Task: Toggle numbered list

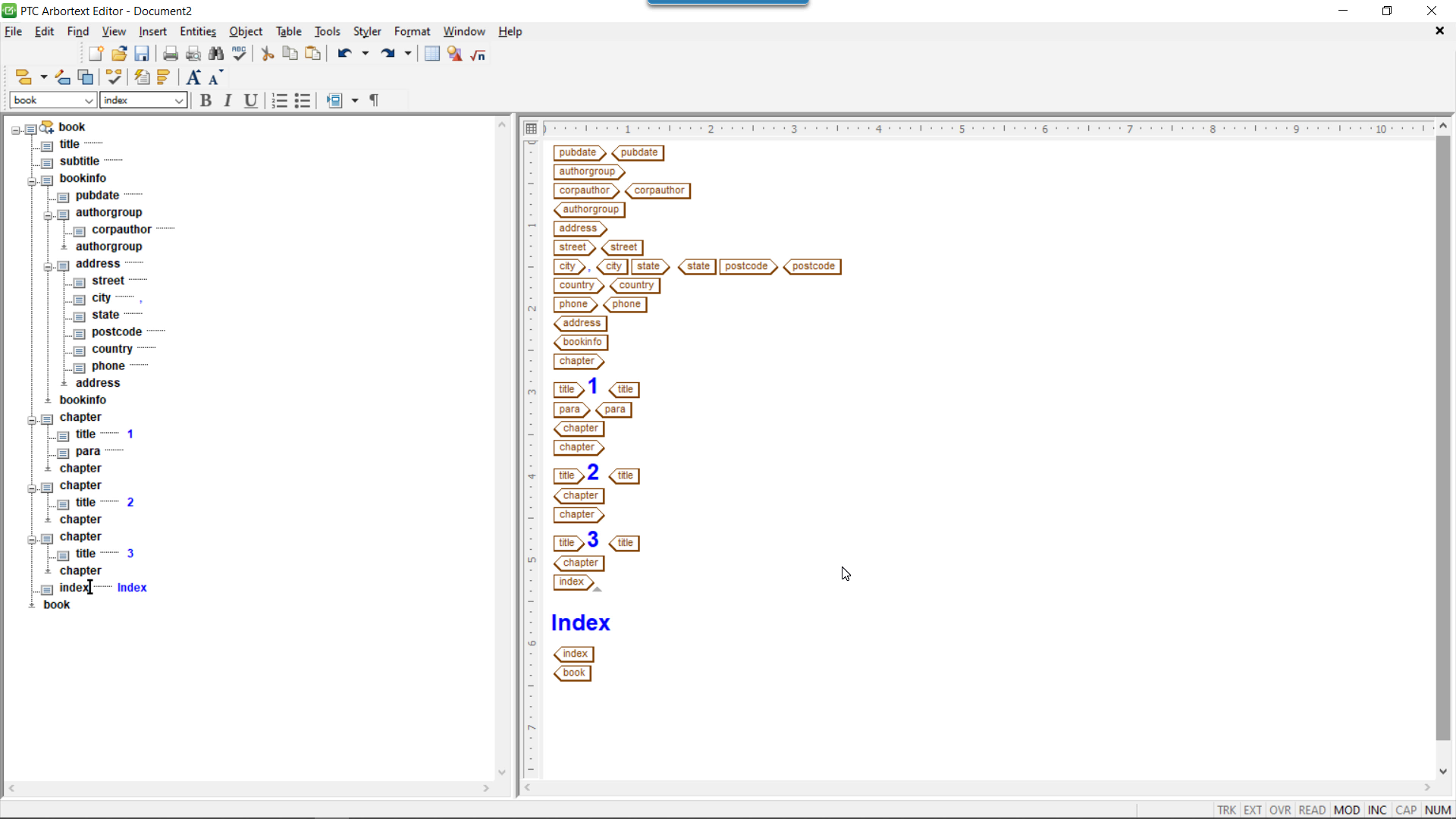Action: point(280,101)
